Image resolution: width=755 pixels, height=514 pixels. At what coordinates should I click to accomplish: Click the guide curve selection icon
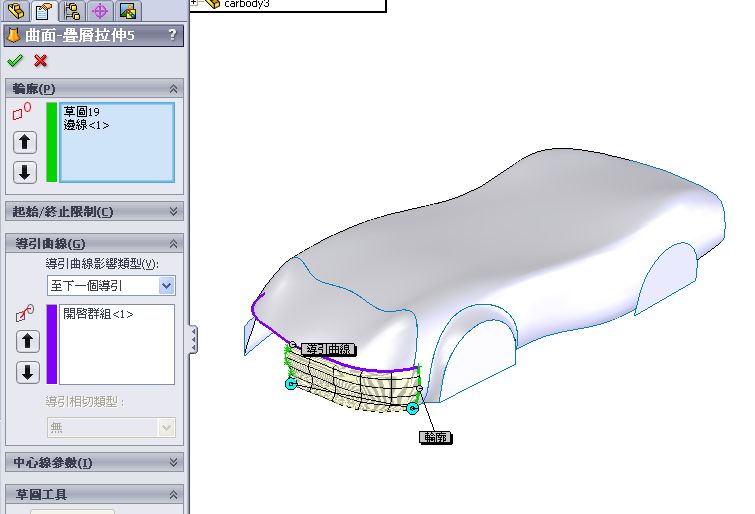[x=25, y=313]
